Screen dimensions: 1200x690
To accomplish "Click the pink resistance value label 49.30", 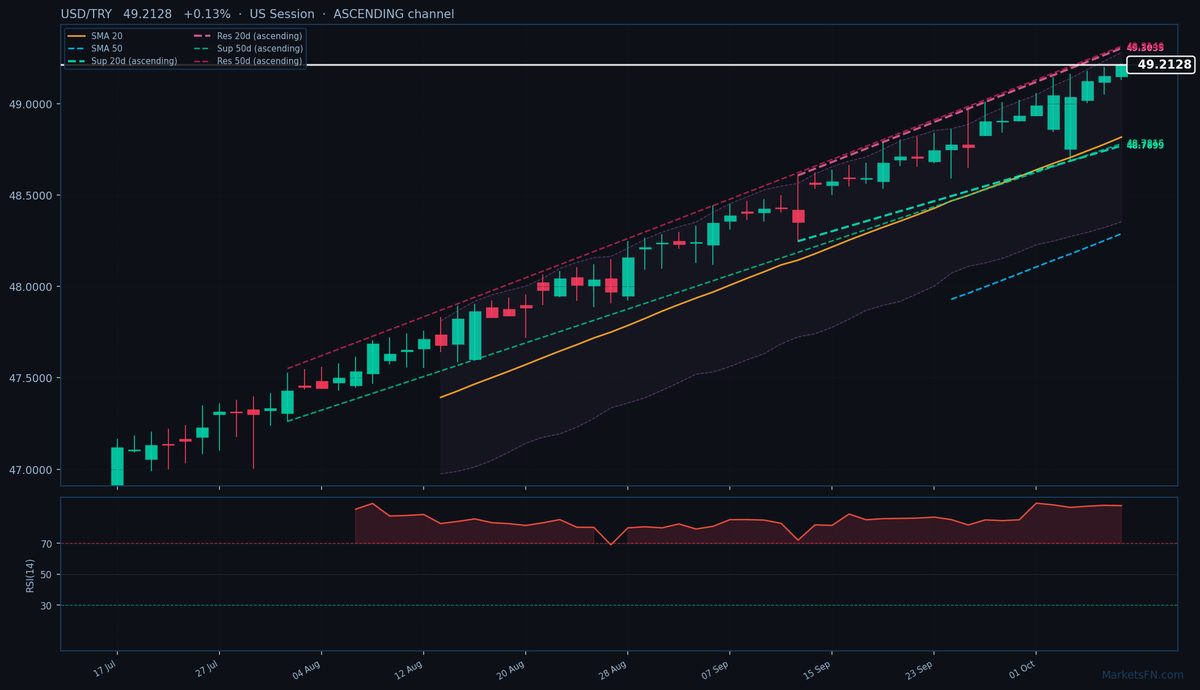I will pos(1145,47).
